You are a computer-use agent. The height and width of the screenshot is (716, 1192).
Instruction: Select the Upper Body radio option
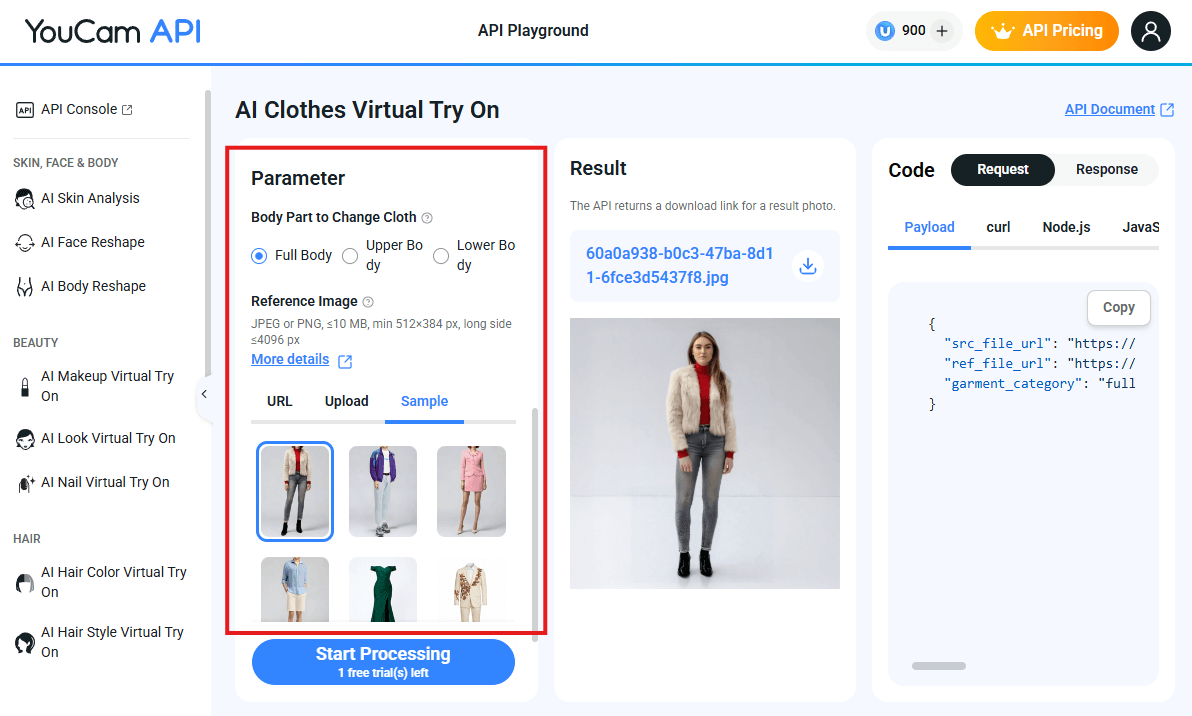click(350, 256)
